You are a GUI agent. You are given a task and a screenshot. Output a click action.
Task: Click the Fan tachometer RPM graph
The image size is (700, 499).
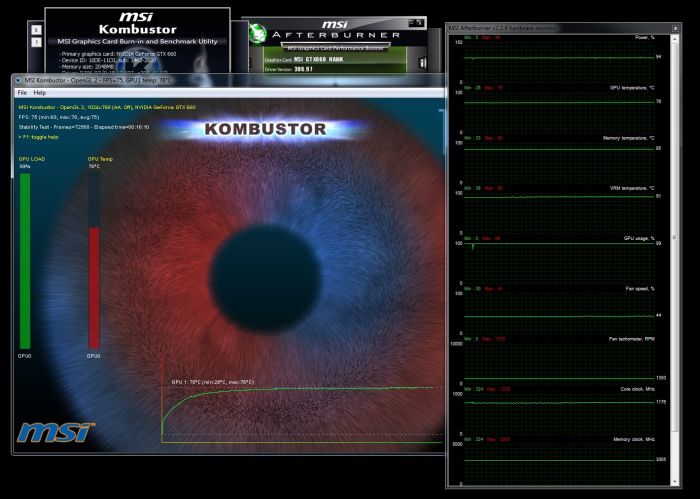pos(559,364)
